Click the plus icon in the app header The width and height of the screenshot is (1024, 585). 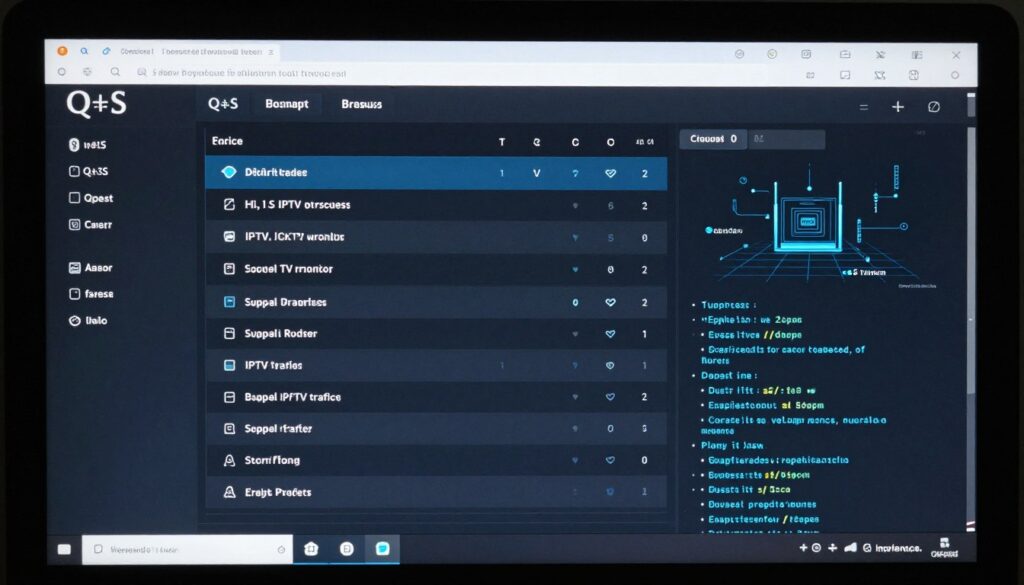898,106
